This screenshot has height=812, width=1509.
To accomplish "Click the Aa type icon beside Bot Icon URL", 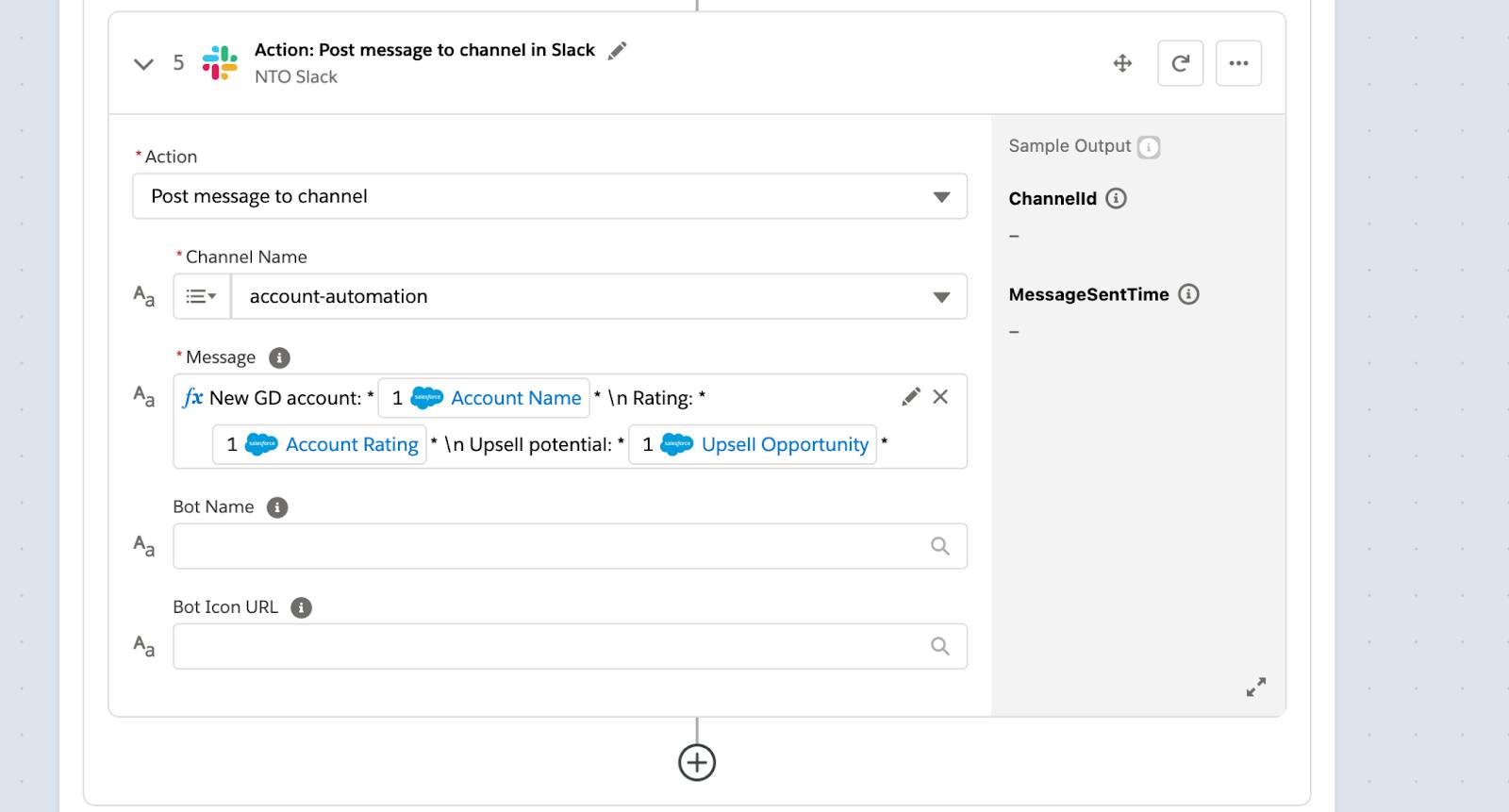I will (x=143, y=646).
